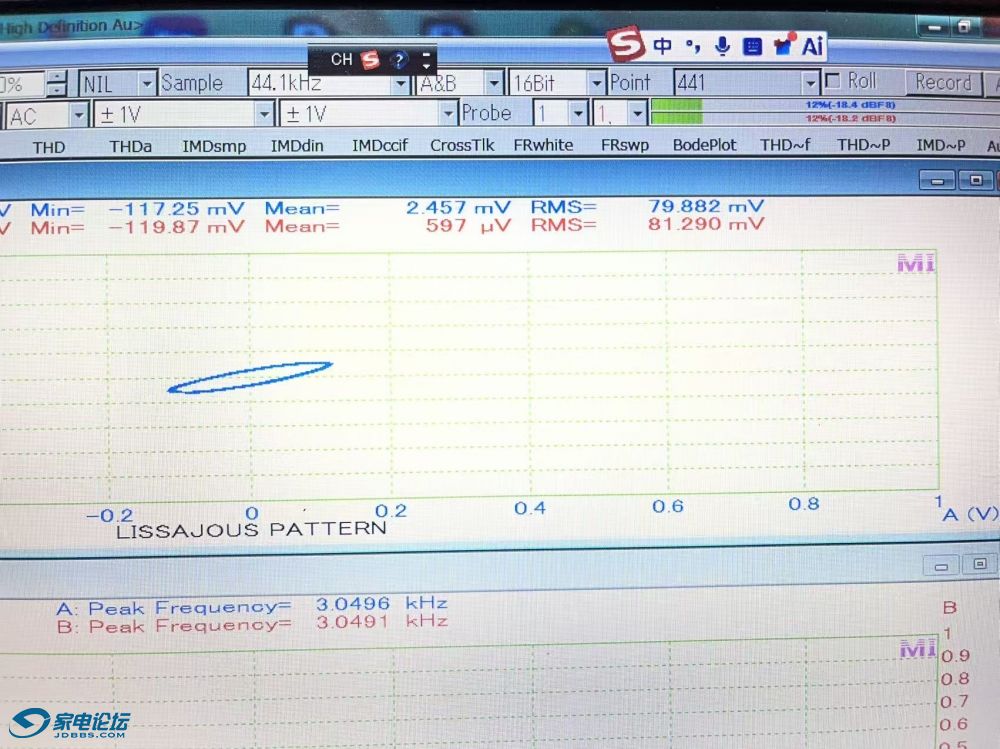This screenshot has width=1000, height=749.
Task: Click the Min value -117.25 mV
Action: click(176, 209)
